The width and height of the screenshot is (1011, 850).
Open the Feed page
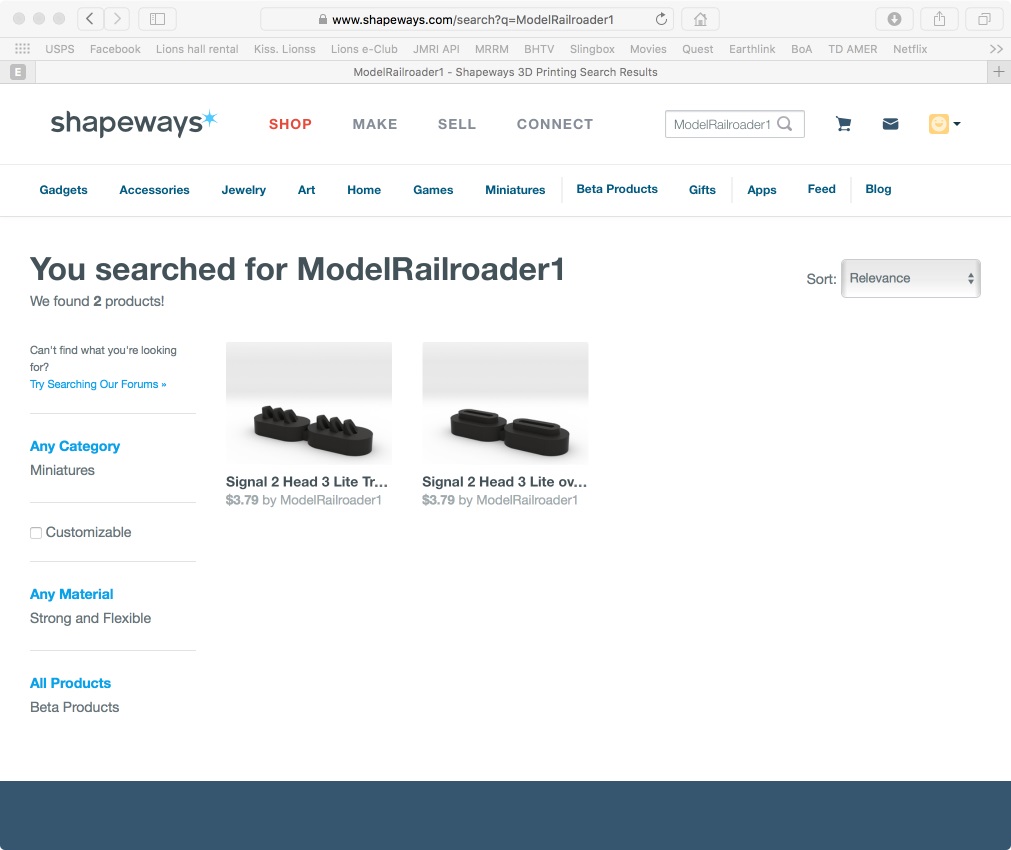tap(821, 189)
